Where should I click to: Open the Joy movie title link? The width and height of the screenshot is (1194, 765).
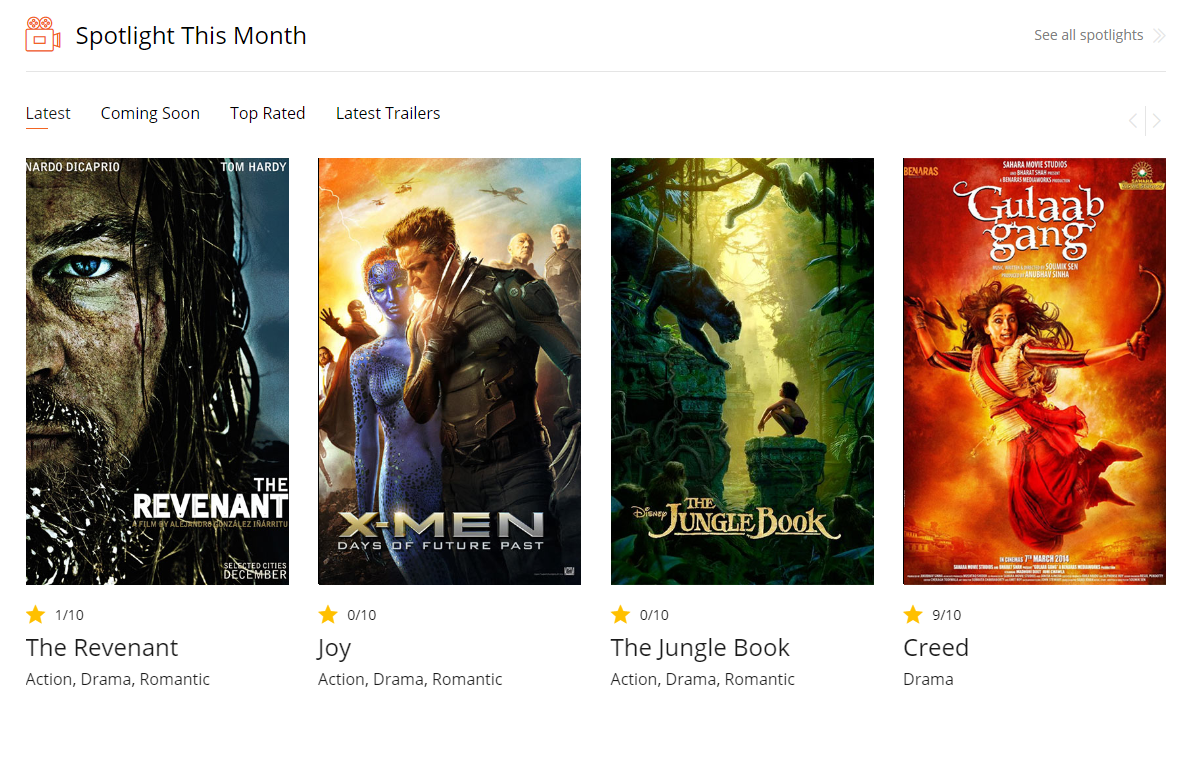click(x=334, y=649)
